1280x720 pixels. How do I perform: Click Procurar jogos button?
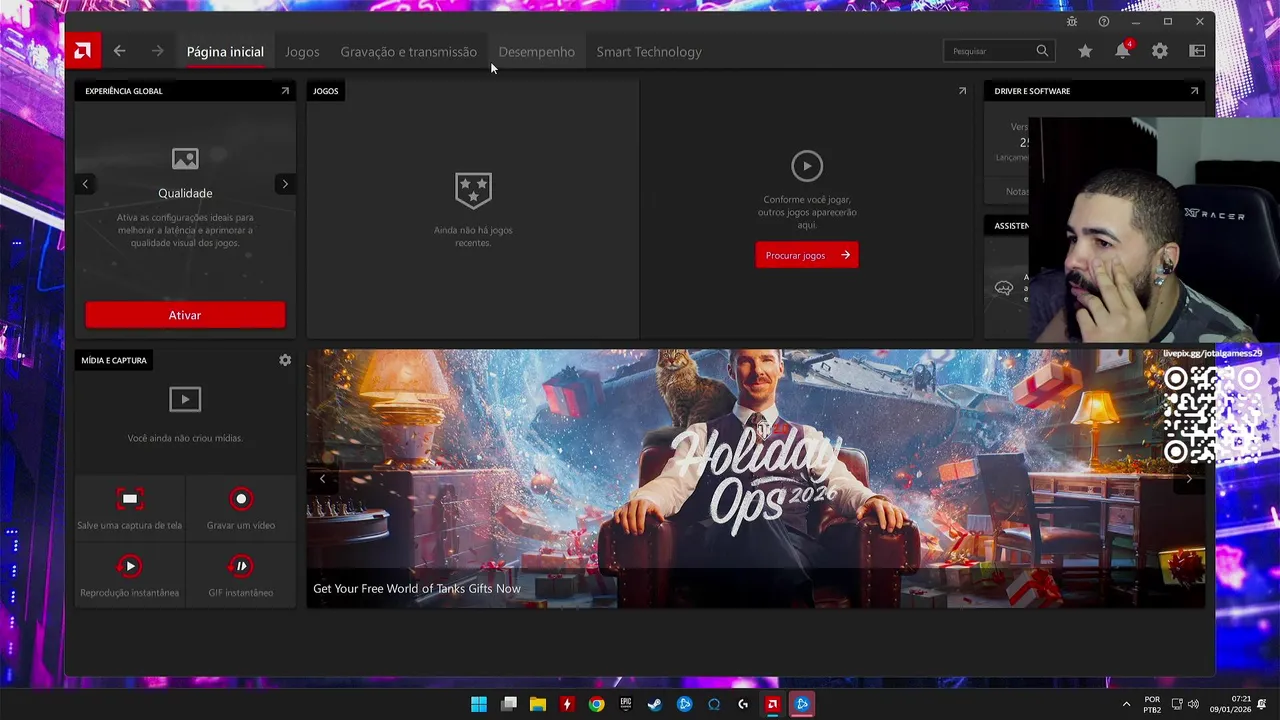(x=807, y=255)
